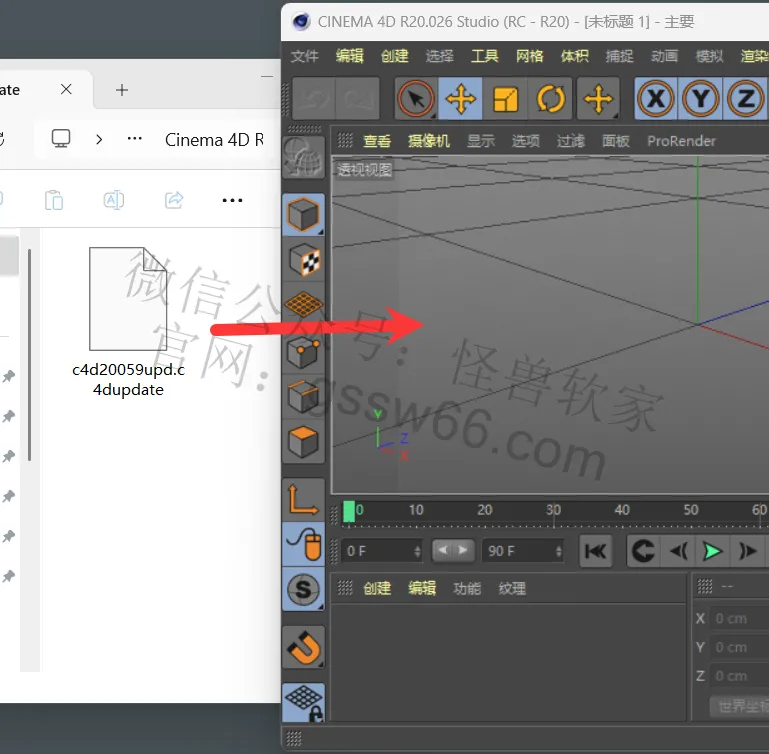Viewport: 769px width, 754px height.
Task: Open material manager 功能 menu
Action: [467, 588]
